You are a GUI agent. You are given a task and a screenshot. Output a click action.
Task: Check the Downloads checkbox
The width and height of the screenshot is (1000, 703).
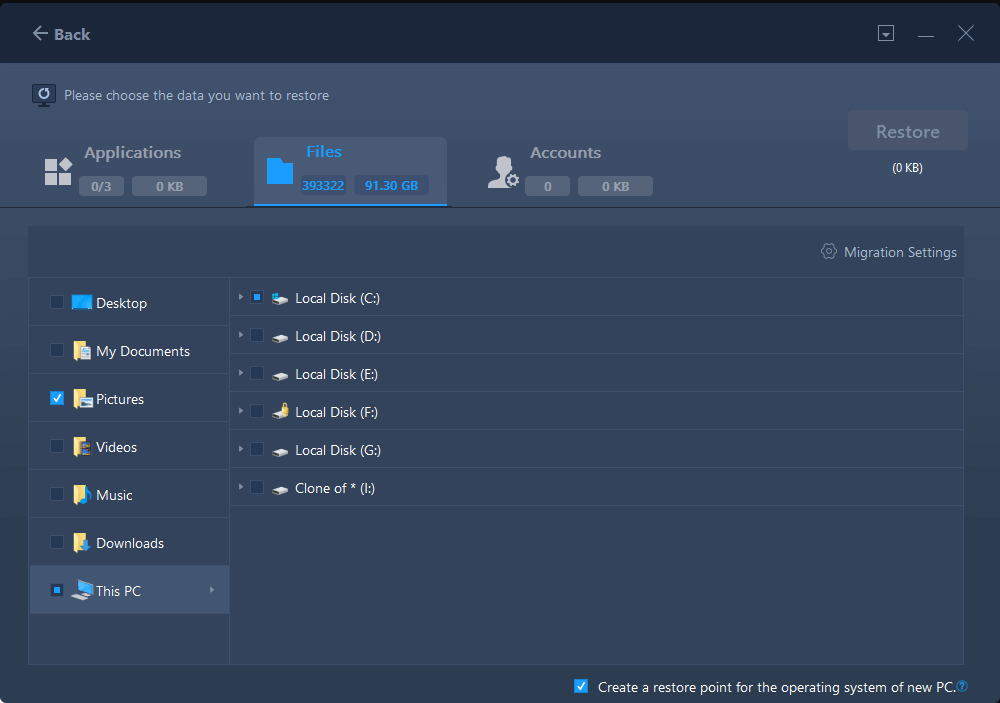pos(57,542)
